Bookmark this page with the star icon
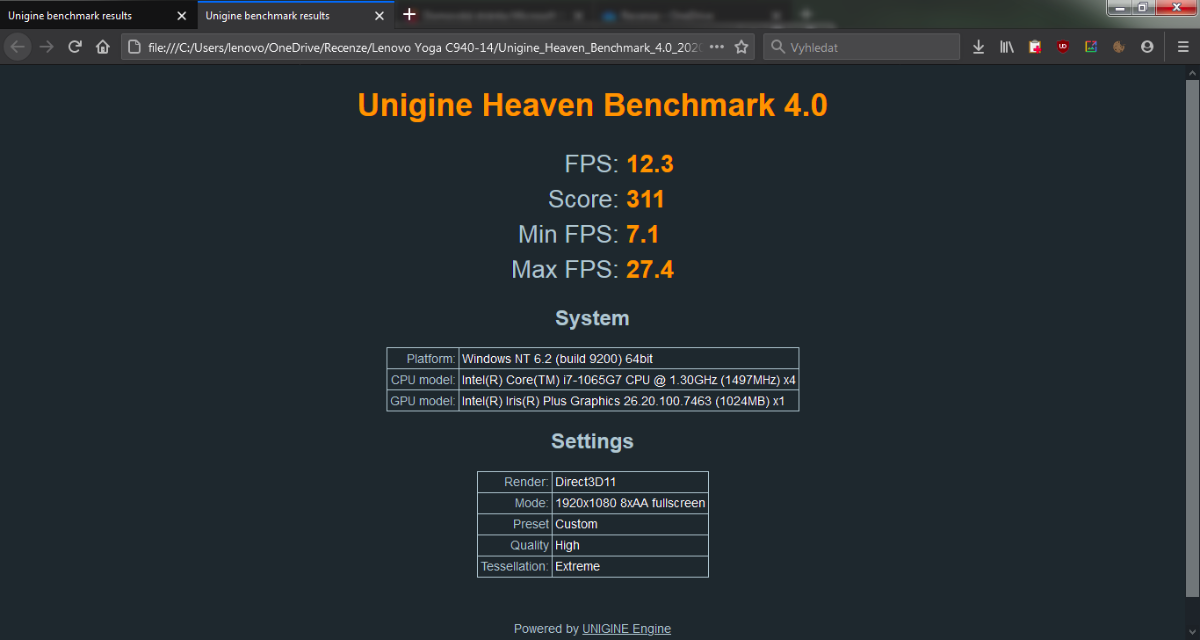 741,47
